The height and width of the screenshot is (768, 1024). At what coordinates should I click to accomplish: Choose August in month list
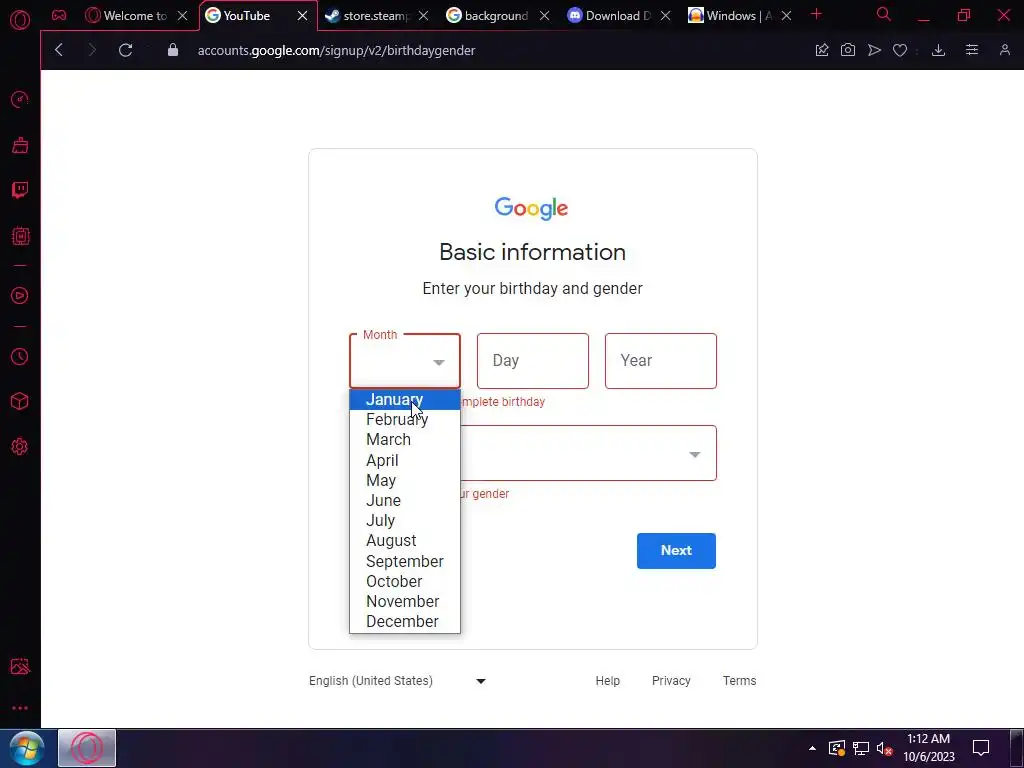coord(405,541)
